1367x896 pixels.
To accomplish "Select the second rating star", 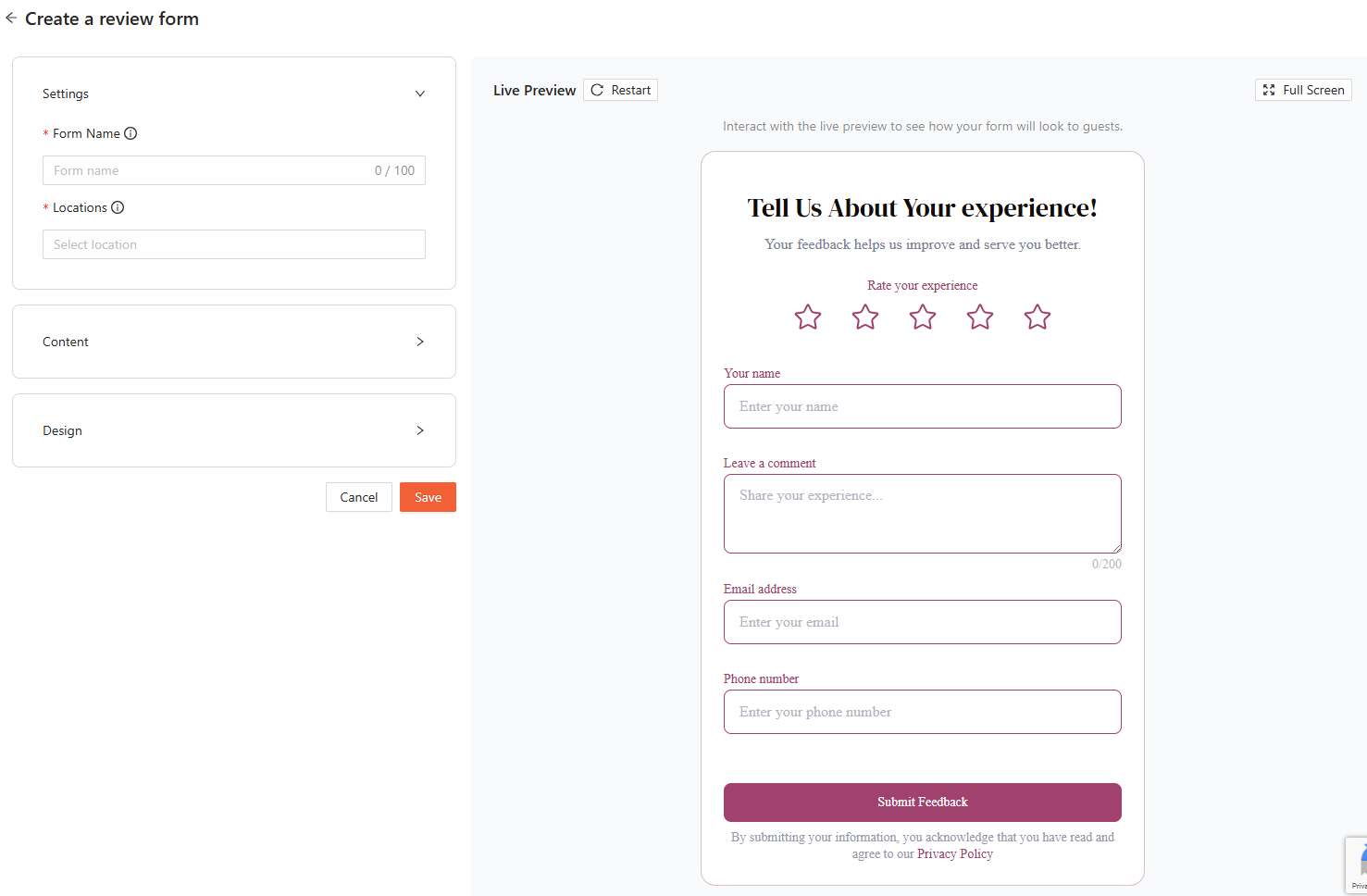I will click(x=865, y=317).
